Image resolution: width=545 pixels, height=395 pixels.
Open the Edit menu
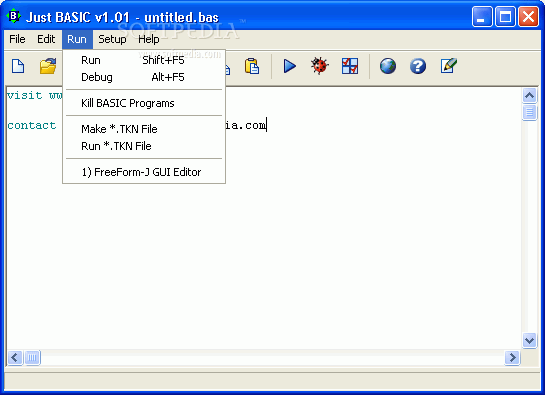(x=46, y=39)
